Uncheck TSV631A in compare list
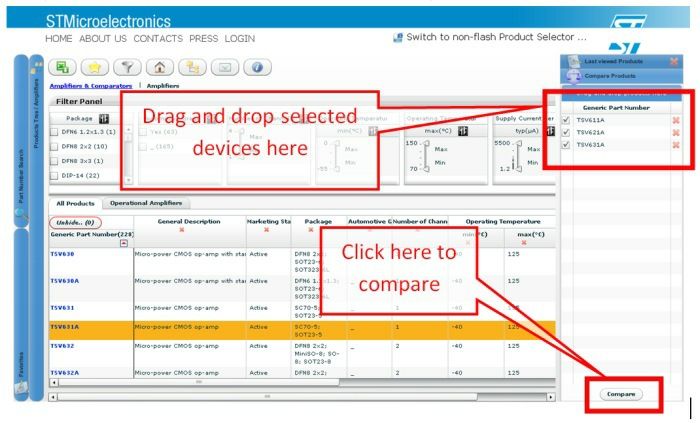The width and height of the screenshot is (700, 423). point(566,145)
